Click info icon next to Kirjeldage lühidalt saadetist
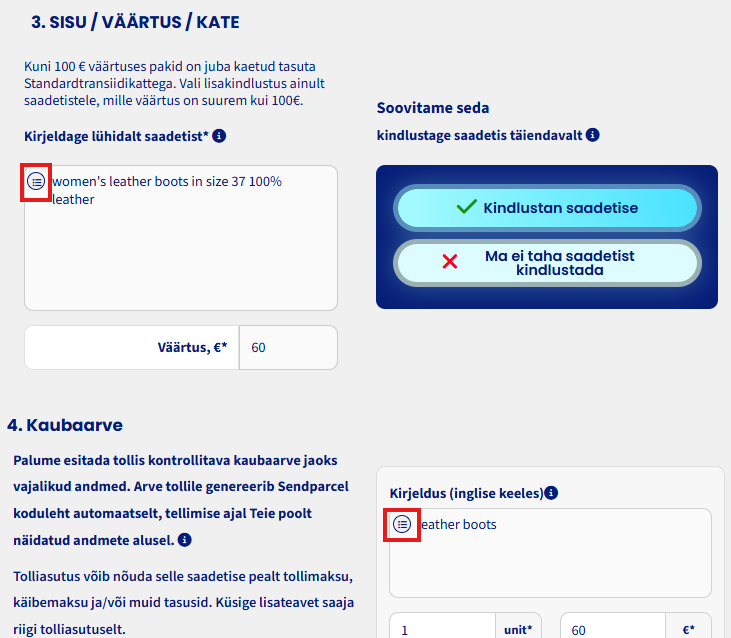This screenshot has height=638, width=731. click(219, 136)
